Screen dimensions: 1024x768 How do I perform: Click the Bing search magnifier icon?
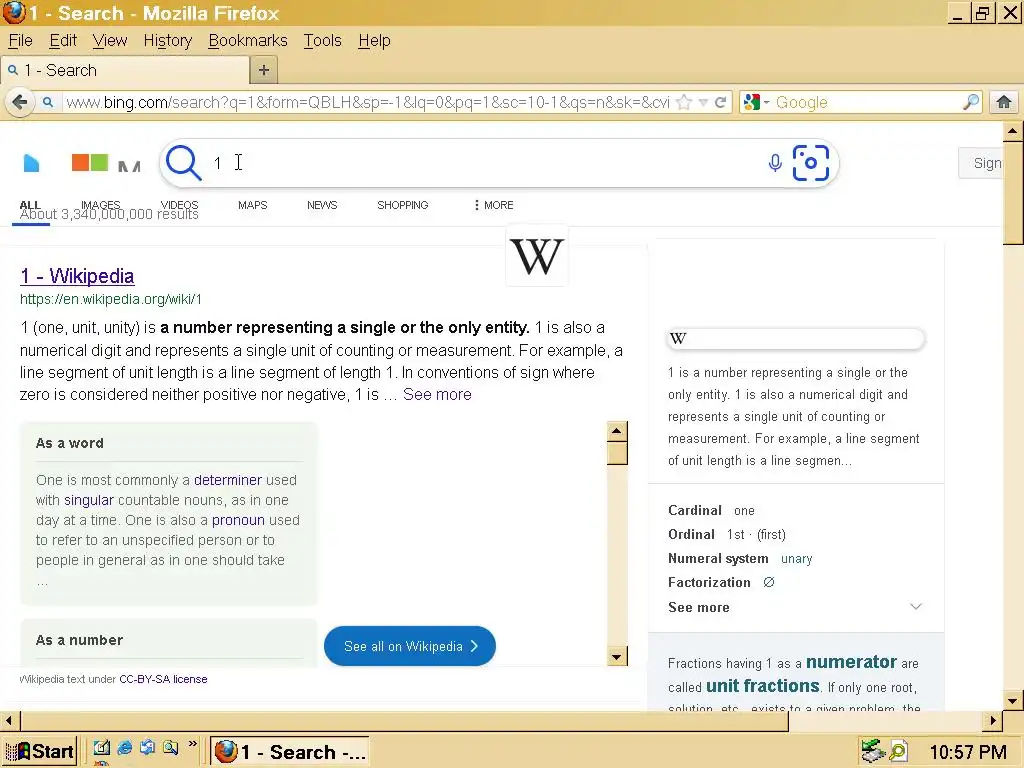pyautogui.click(x=184, y=163)
